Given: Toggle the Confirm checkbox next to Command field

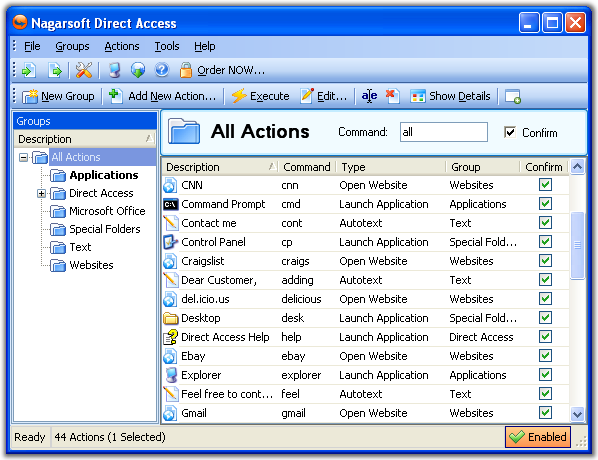Looking at the screenshot, I should tap(510, 132).
